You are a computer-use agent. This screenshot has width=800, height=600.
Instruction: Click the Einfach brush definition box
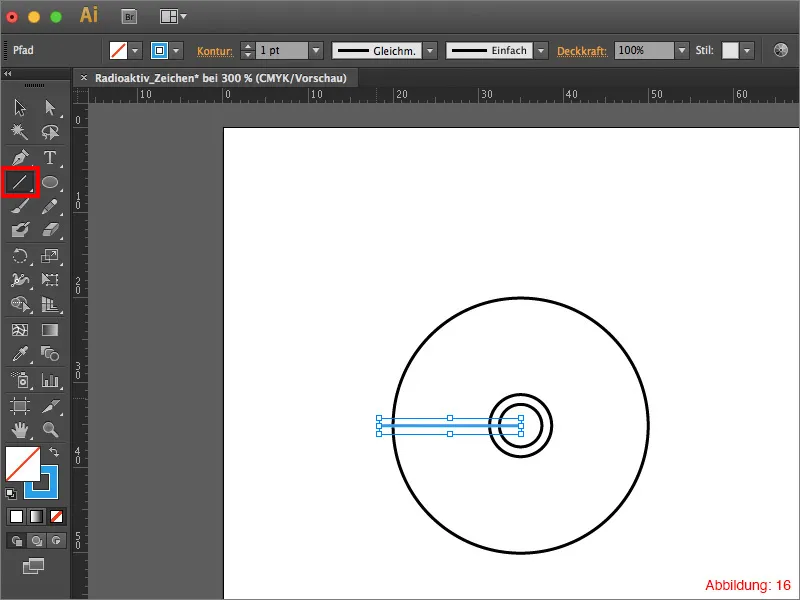(x=489, y=51)
